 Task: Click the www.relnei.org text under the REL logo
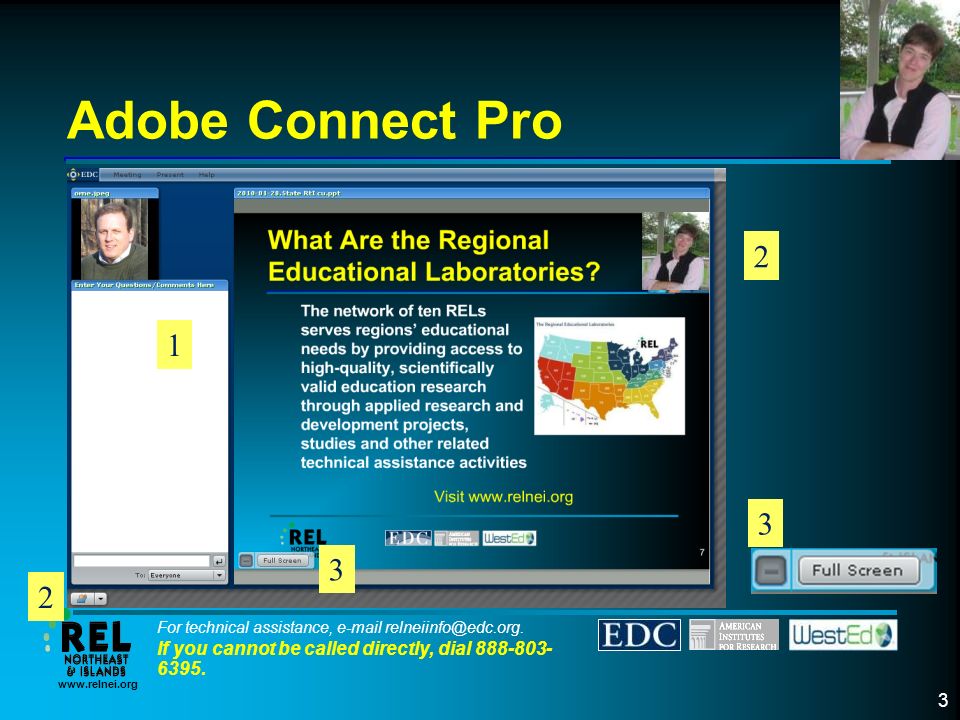[x=97, y=684]
